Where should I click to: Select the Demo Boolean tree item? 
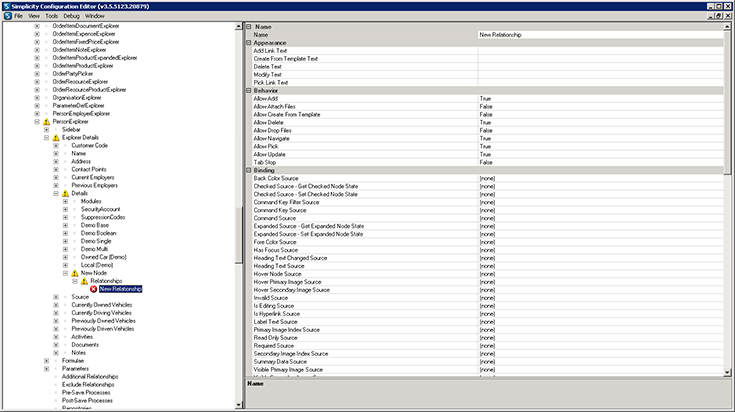pos(98,233)
